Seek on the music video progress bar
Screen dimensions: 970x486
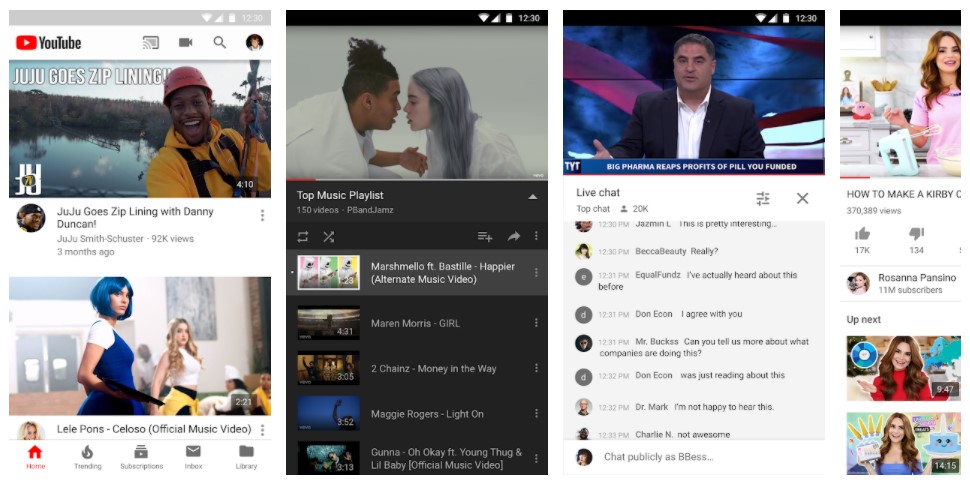[417, 179]
